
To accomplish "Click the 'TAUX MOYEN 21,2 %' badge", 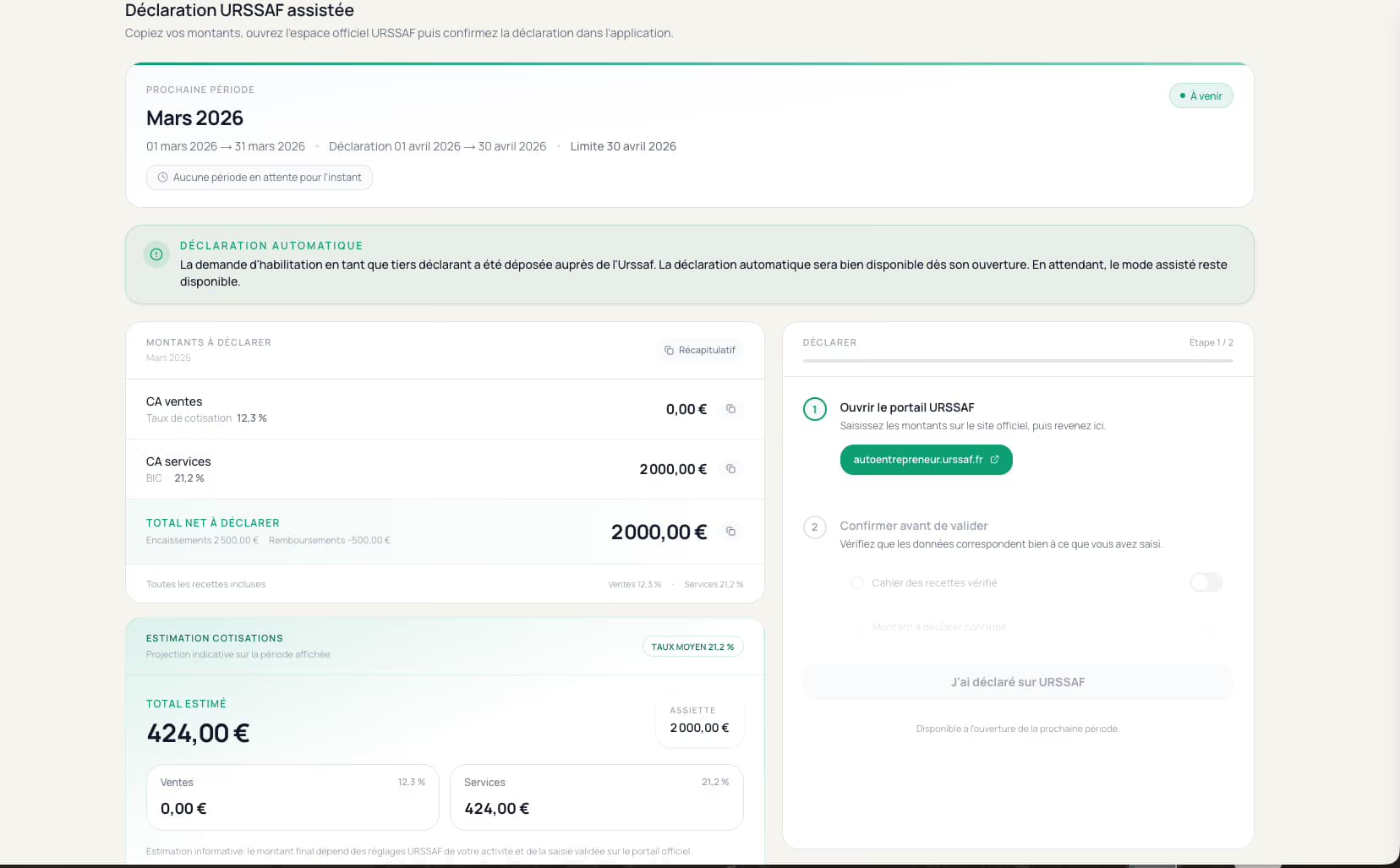I will tap(692, 646).
